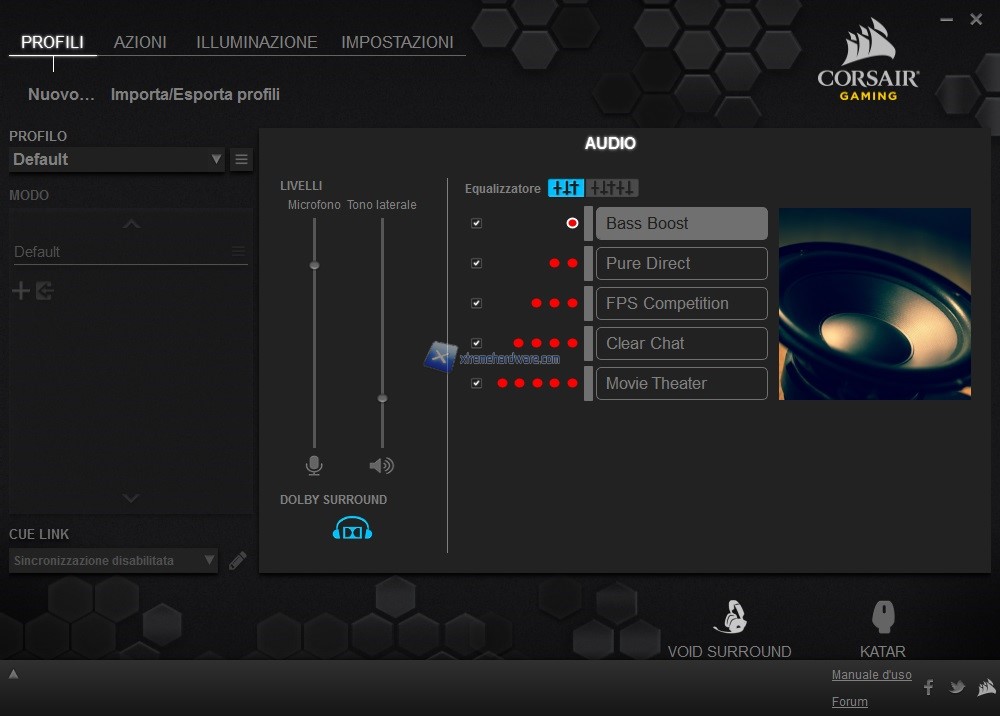Disable the Movie Theater preset checkbox

[x=476, y=383]
